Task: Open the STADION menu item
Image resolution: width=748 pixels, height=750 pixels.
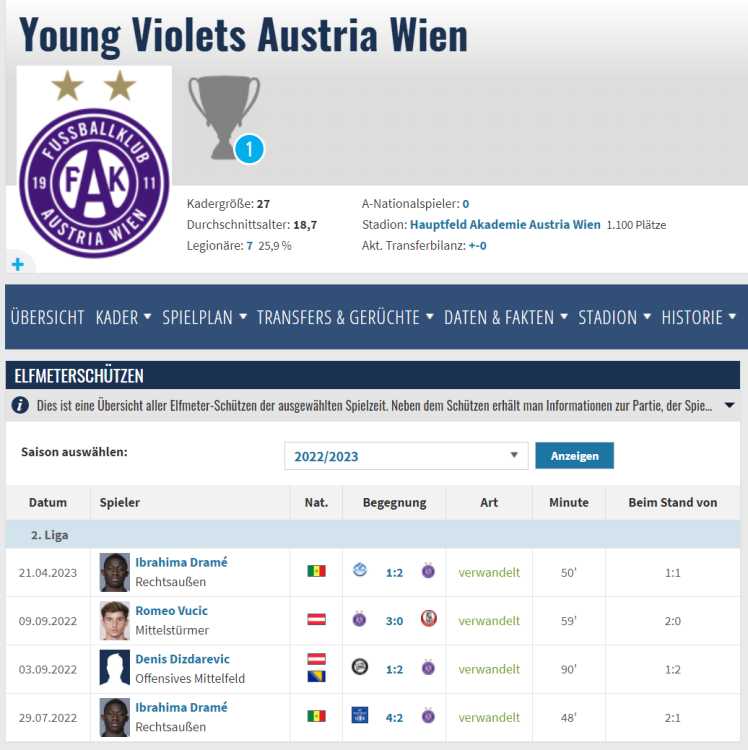Action: click(614, 317)
